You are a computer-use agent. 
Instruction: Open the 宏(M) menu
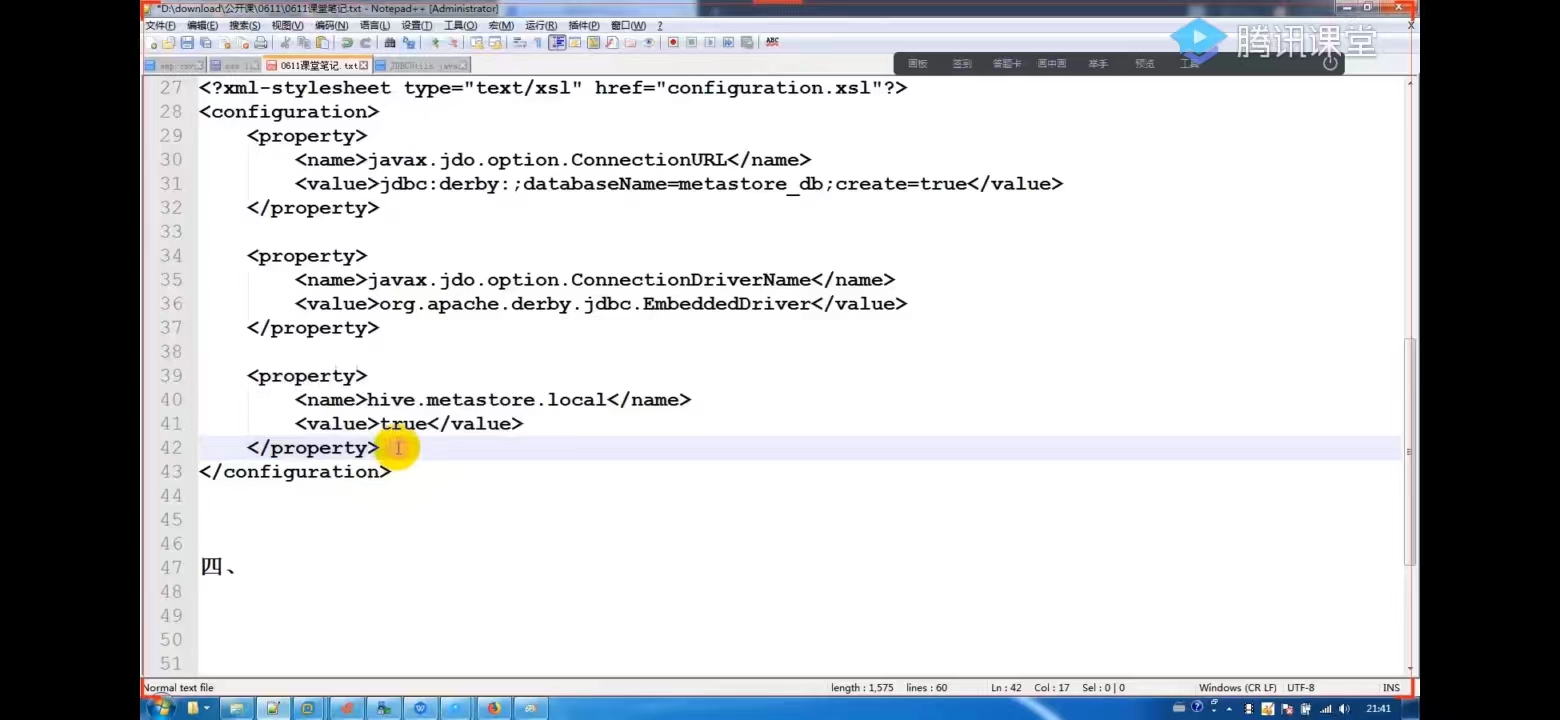coord(501,25)
